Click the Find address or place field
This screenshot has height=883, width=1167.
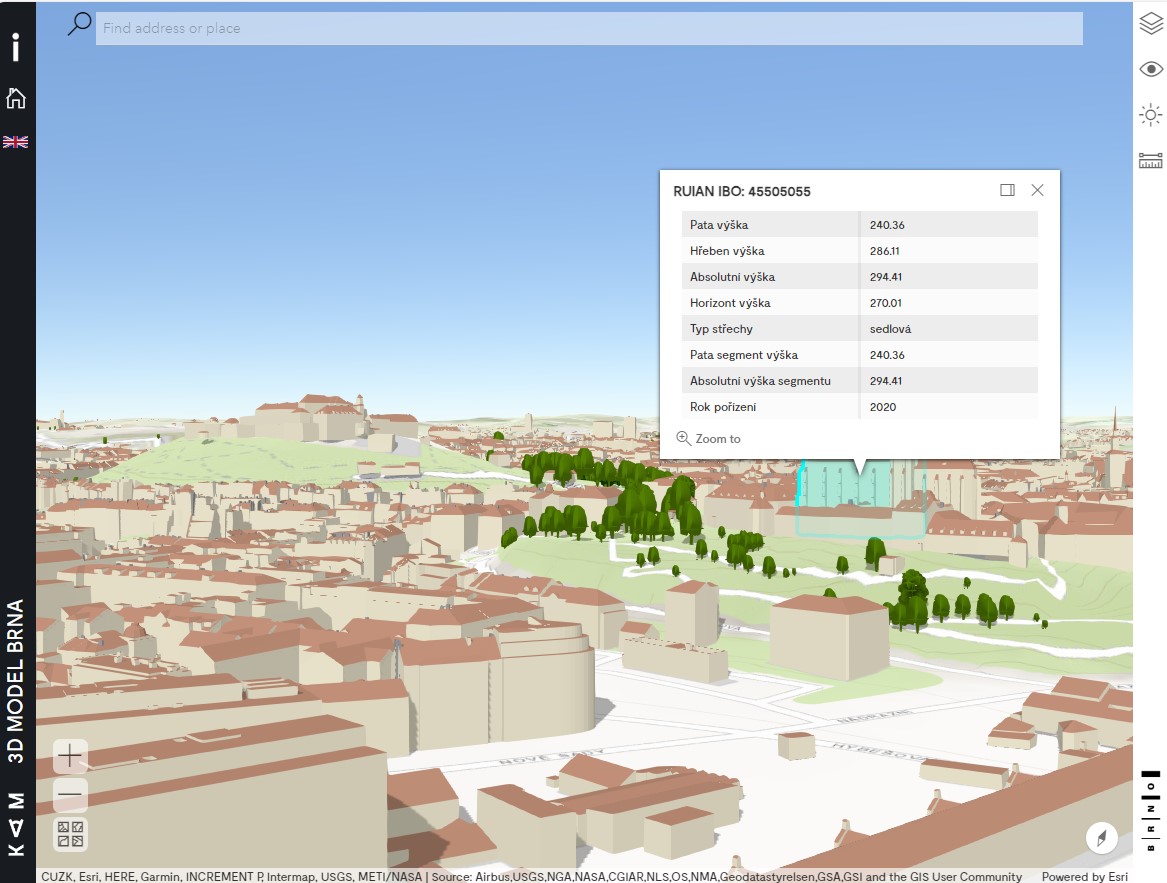(588, 28)
